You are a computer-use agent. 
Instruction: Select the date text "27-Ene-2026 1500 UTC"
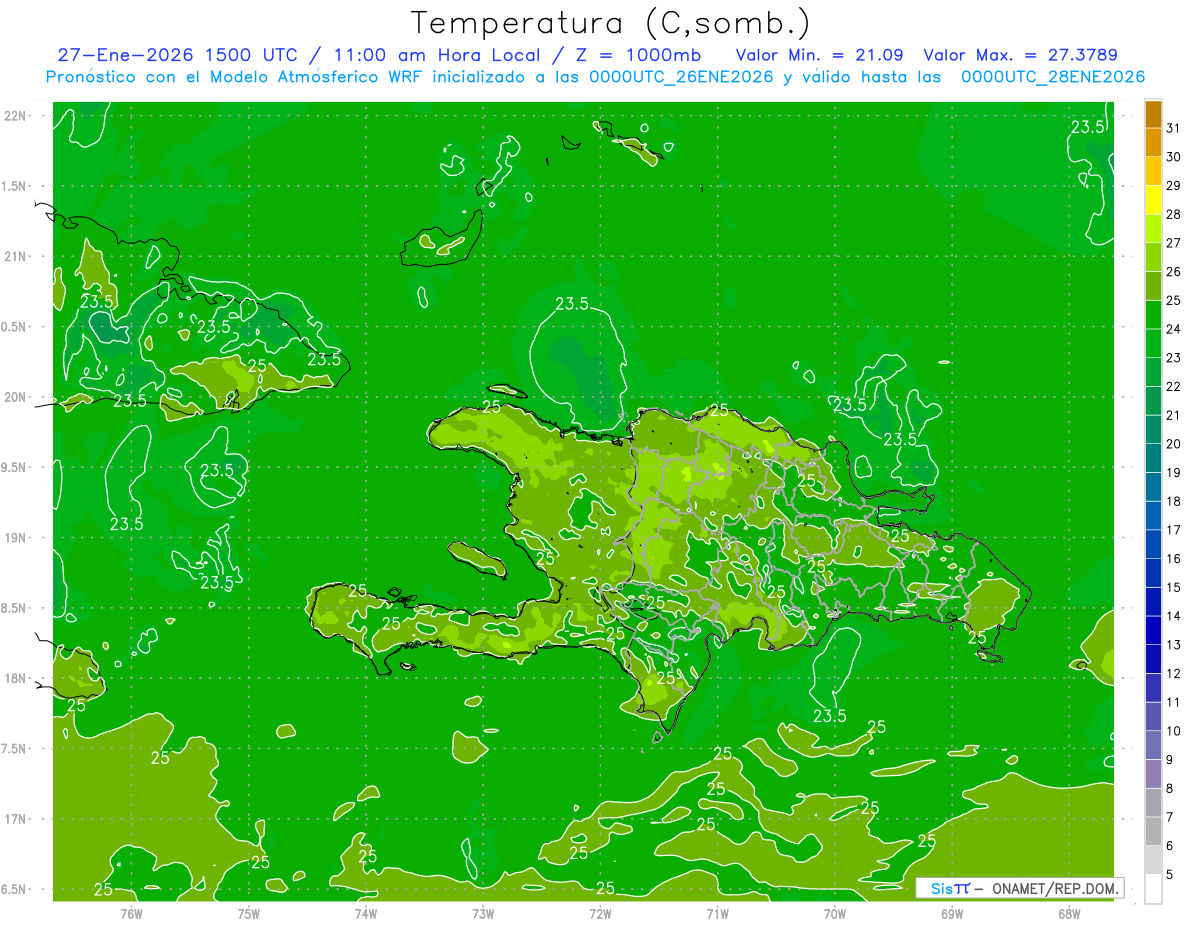click(177, 55)
